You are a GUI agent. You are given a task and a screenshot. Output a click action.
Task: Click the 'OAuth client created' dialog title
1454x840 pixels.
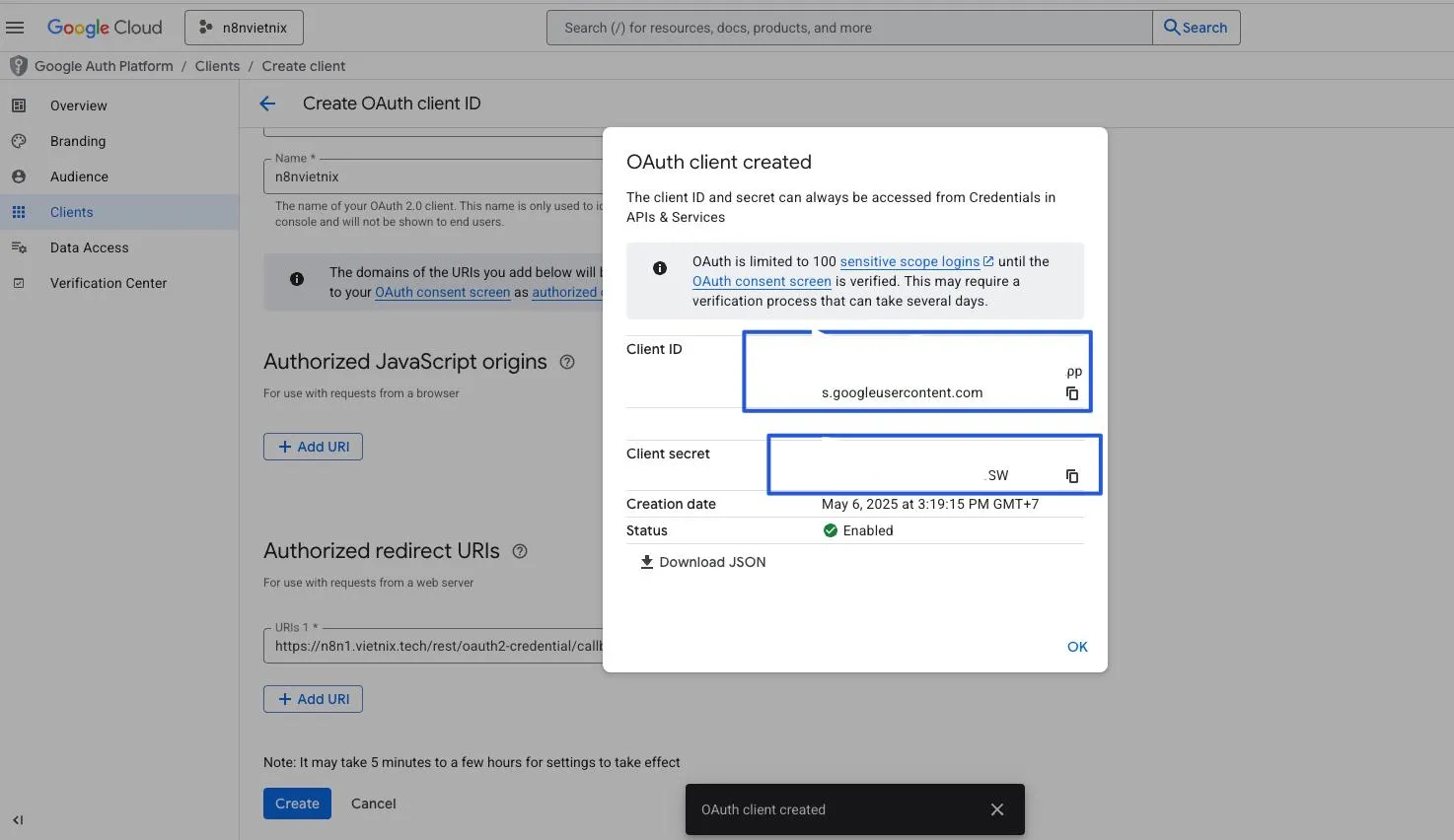coord(719,162)
